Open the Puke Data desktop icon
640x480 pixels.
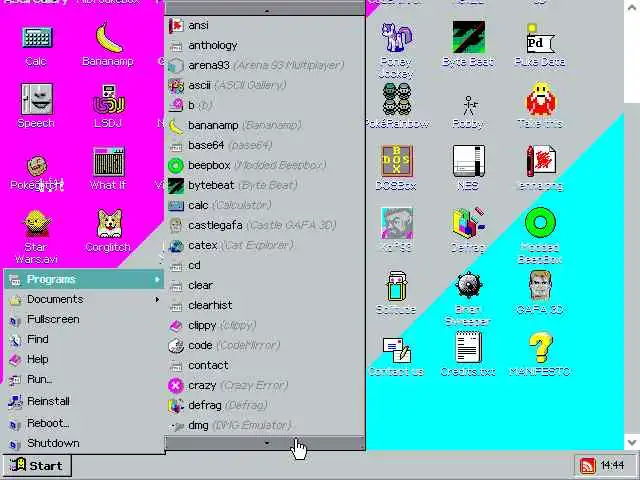tap(540, 44)
